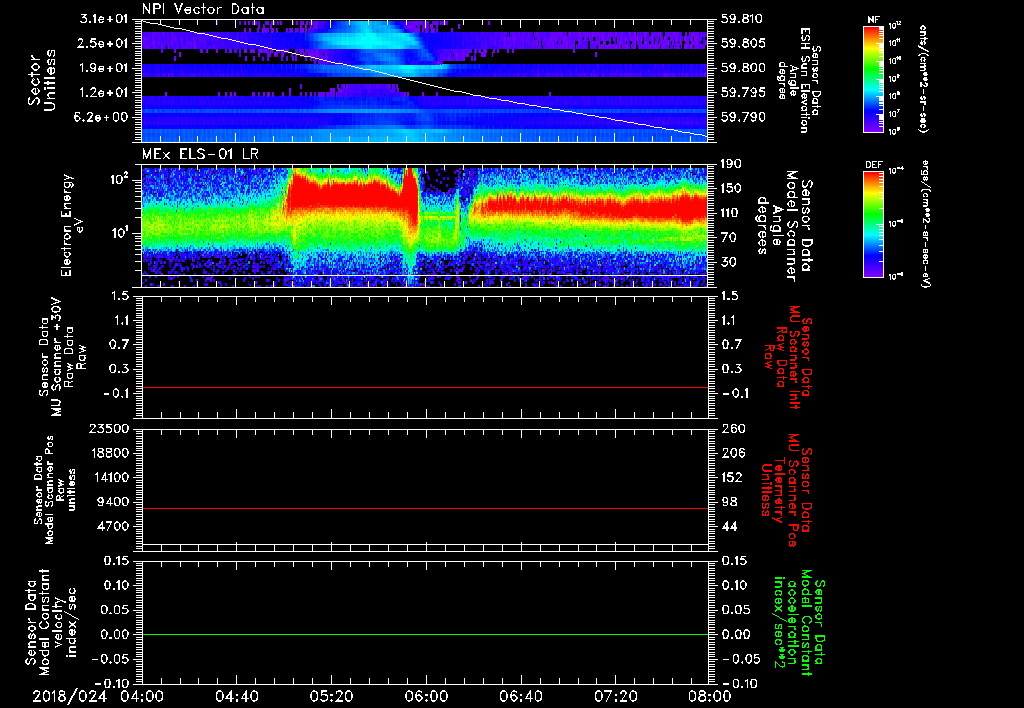Click the 1.9e+01 sector axis value
The height and width of the screenshot is (708, 1024).
[x=104, y=68]
